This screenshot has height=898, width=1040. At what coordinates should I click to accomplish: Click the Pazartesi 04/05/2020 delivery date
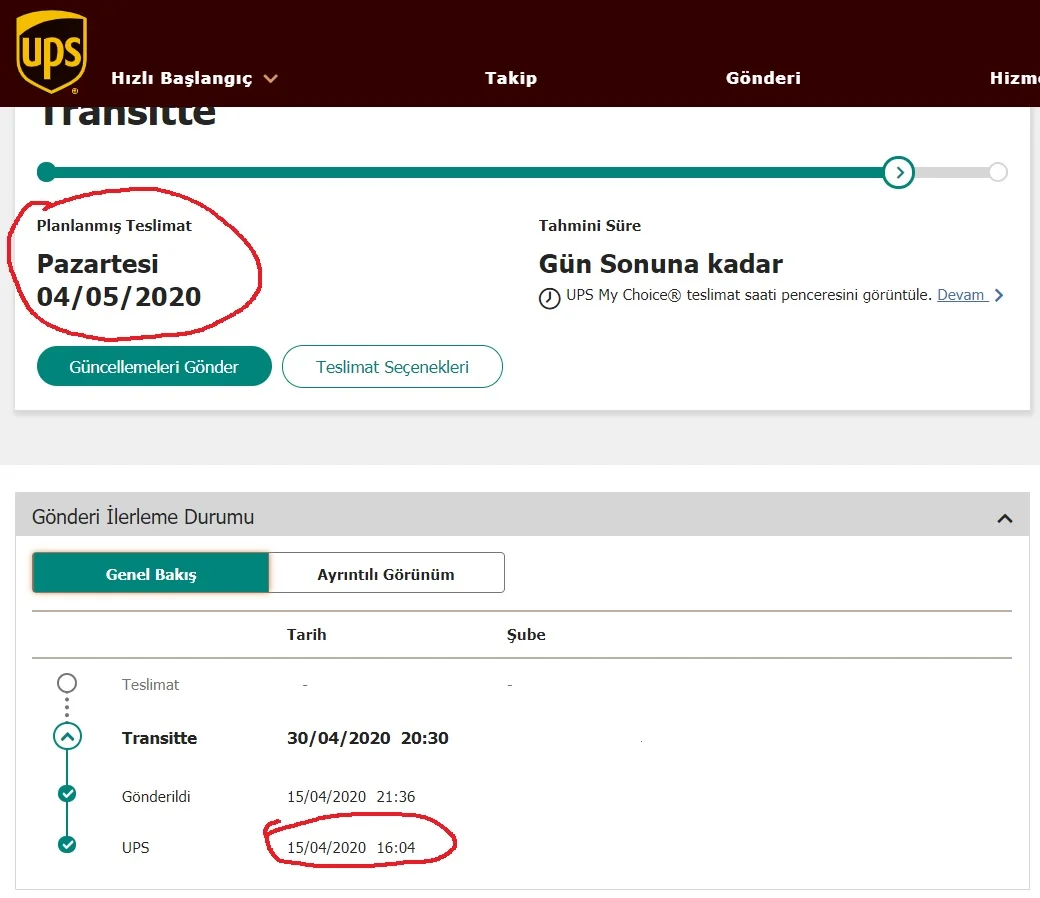tap(119, 280)
